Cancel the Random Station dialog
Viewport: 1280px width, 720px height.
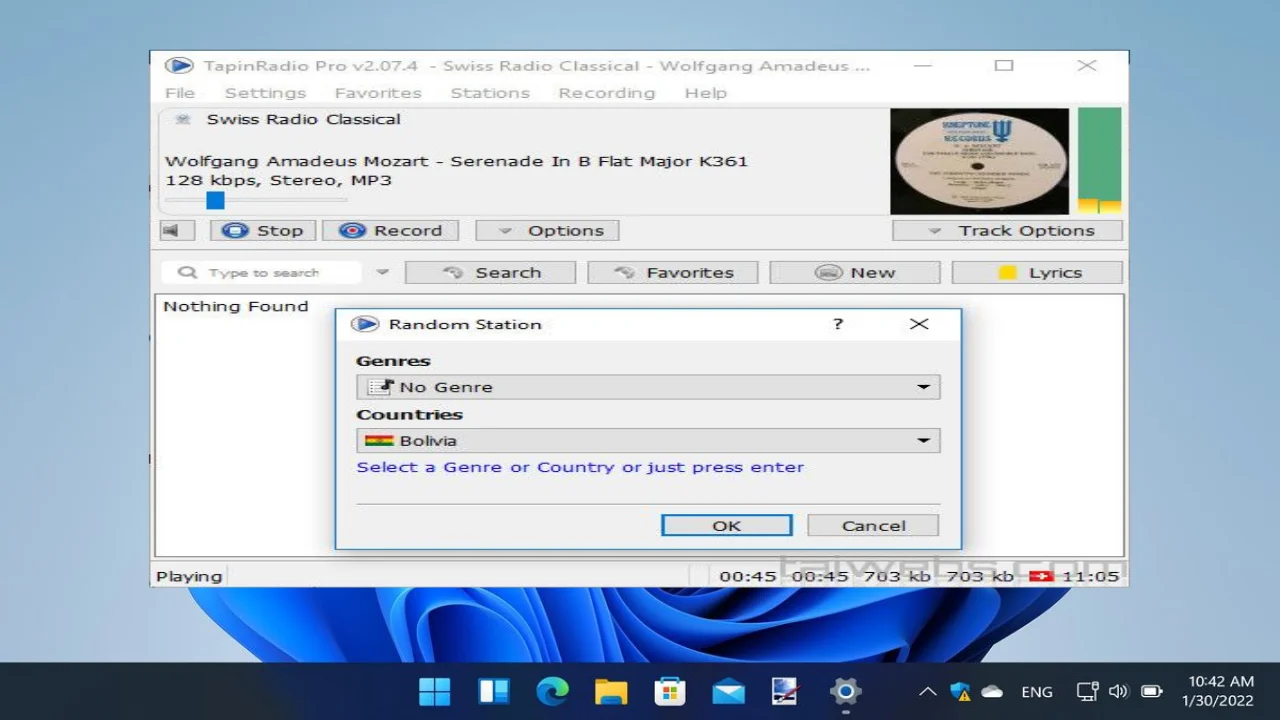point(873,526)
